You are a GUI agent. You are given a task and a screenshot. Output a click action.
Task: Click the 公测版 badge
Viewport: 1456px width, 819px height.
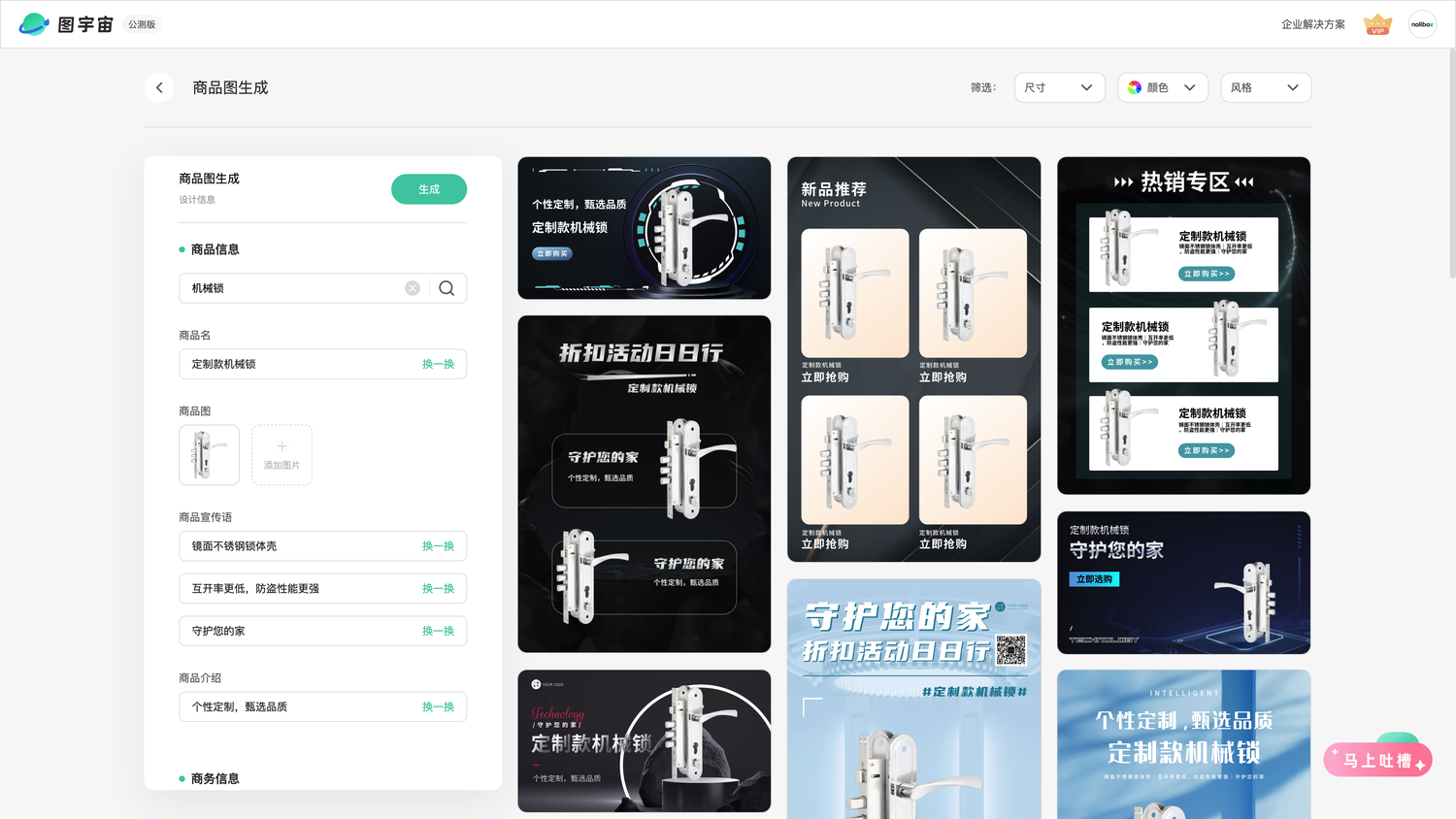coord(142,24)
